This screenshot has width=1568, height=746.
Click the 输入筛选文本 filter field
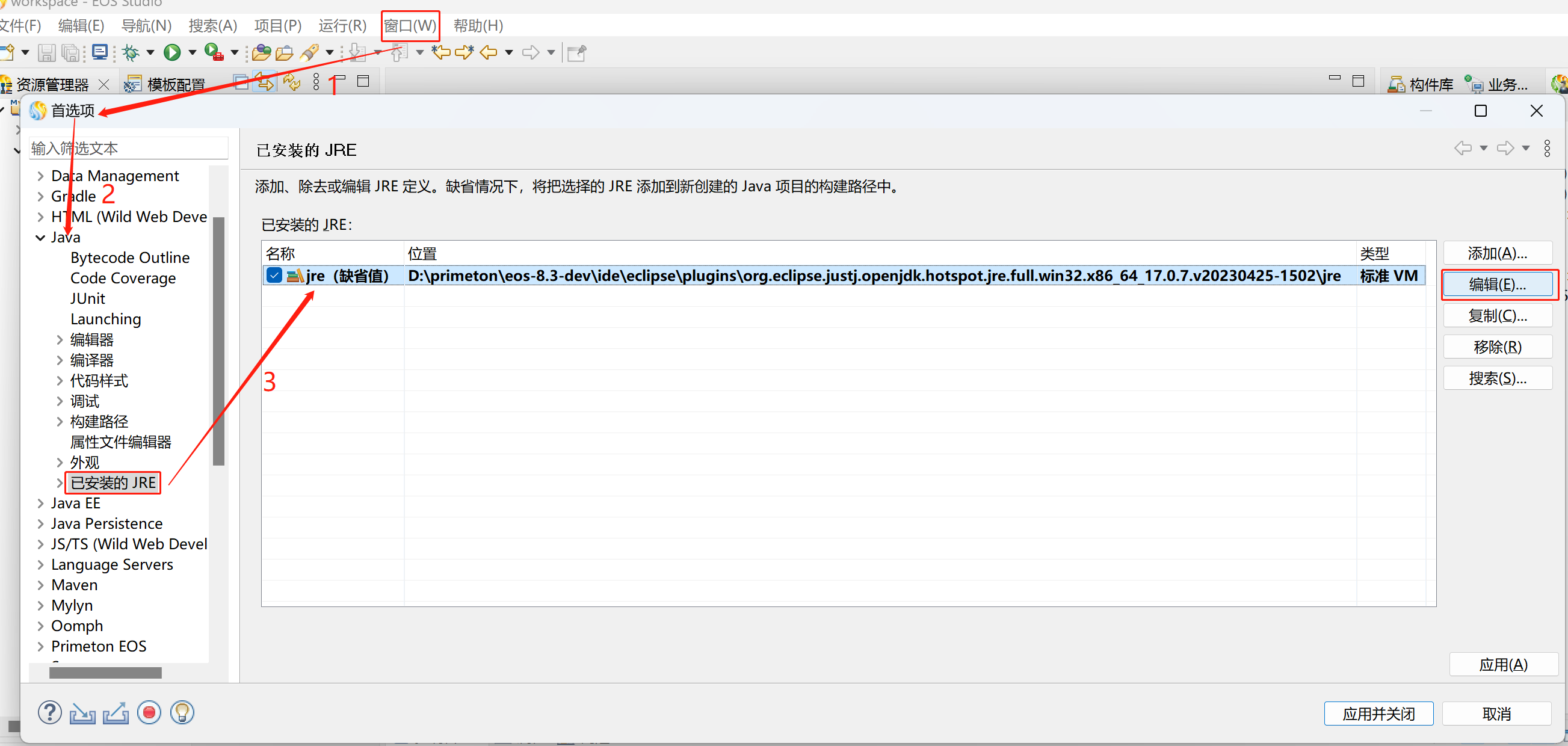128,149
